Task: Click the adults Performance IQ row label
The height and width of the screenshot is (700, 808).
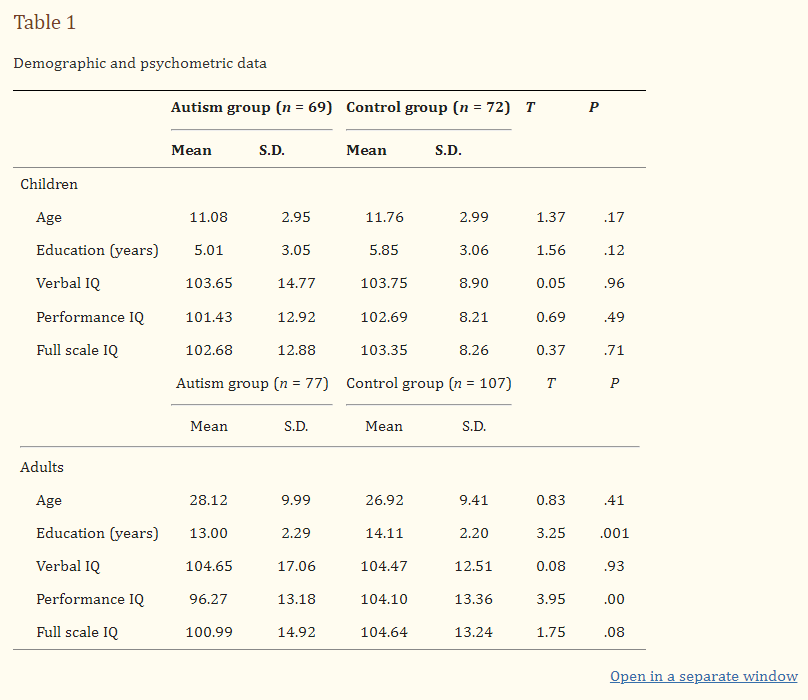Action: (90, 599)
